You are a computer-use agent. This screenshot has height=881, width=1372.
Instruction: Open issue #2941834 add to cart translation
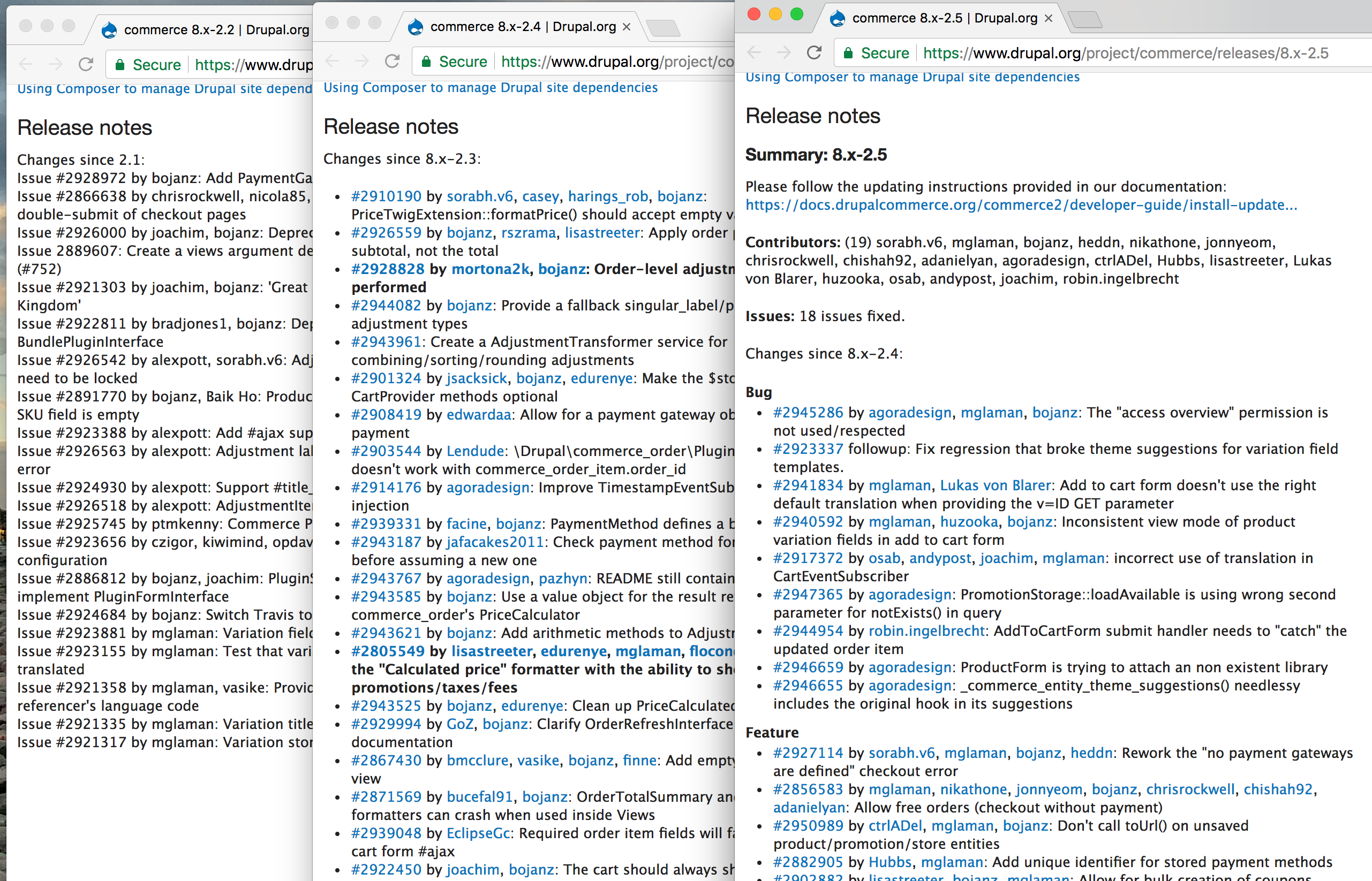tap(808, 485)
